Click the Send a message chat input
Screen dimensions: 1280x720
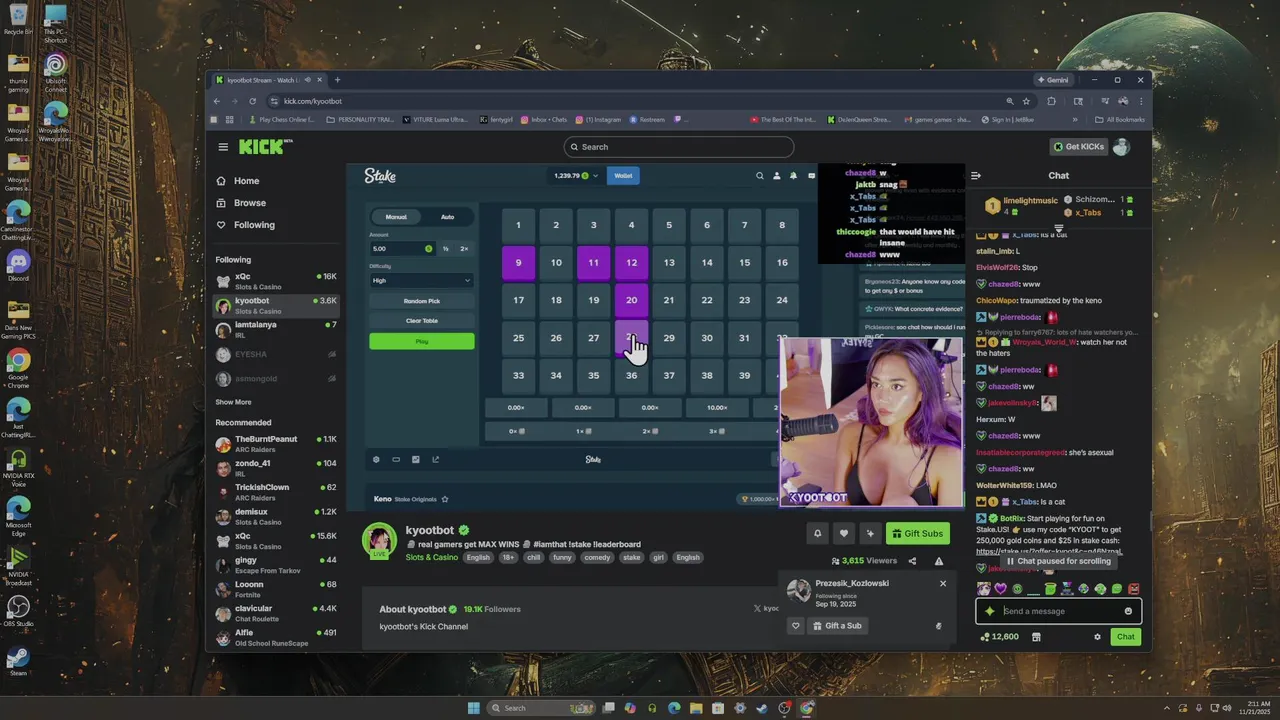click(x=1059, y=611)
